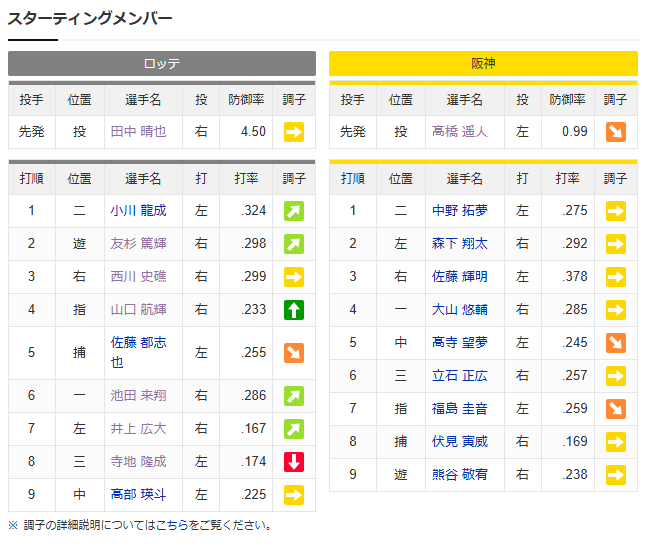Image resolution: width=646 pixels, height=546 pixels.
Task: Open player page for 池田 来翔
Action: pyautogui.click(x=138, y=396)
